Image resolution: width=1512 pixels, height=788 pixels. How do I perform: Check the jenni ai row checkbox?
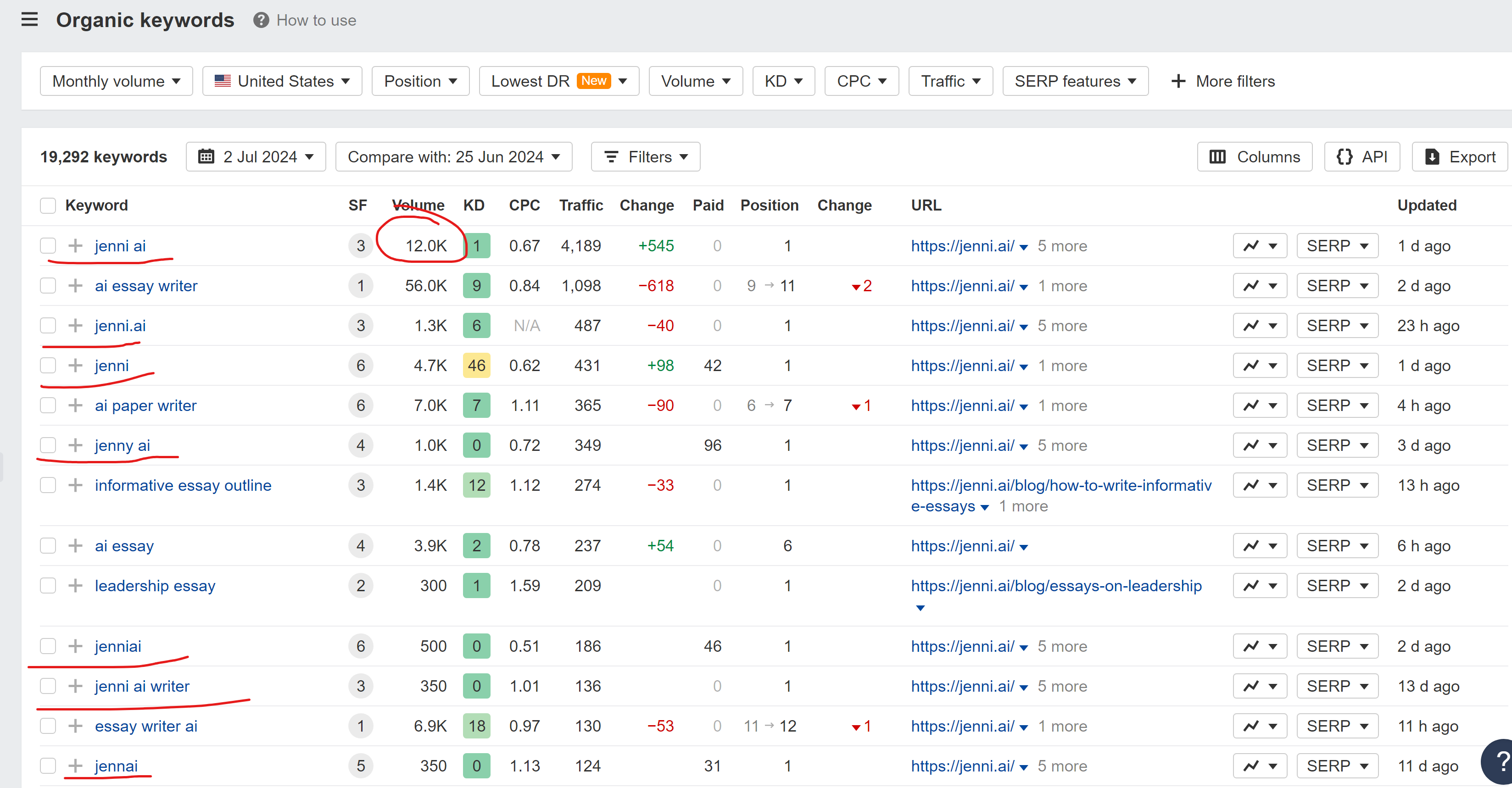[48, 246]
